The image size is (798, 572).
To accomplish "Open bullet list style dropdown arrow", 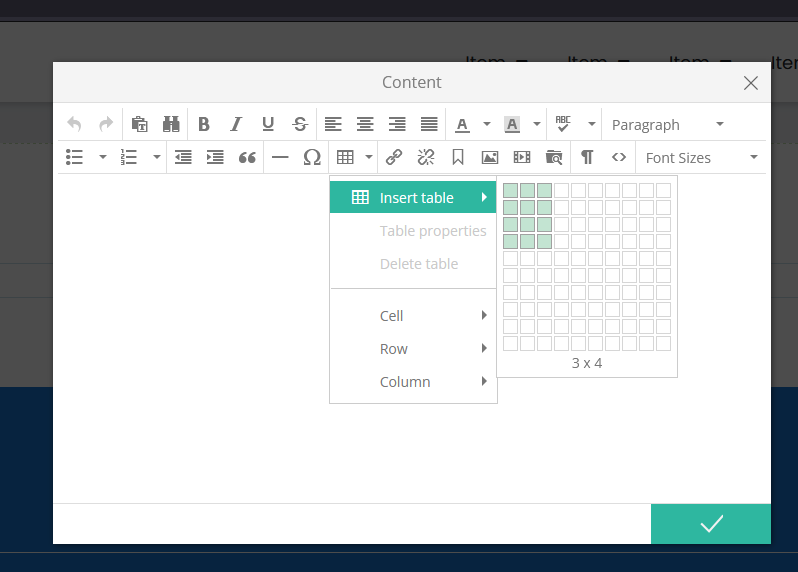I will 103,157.
